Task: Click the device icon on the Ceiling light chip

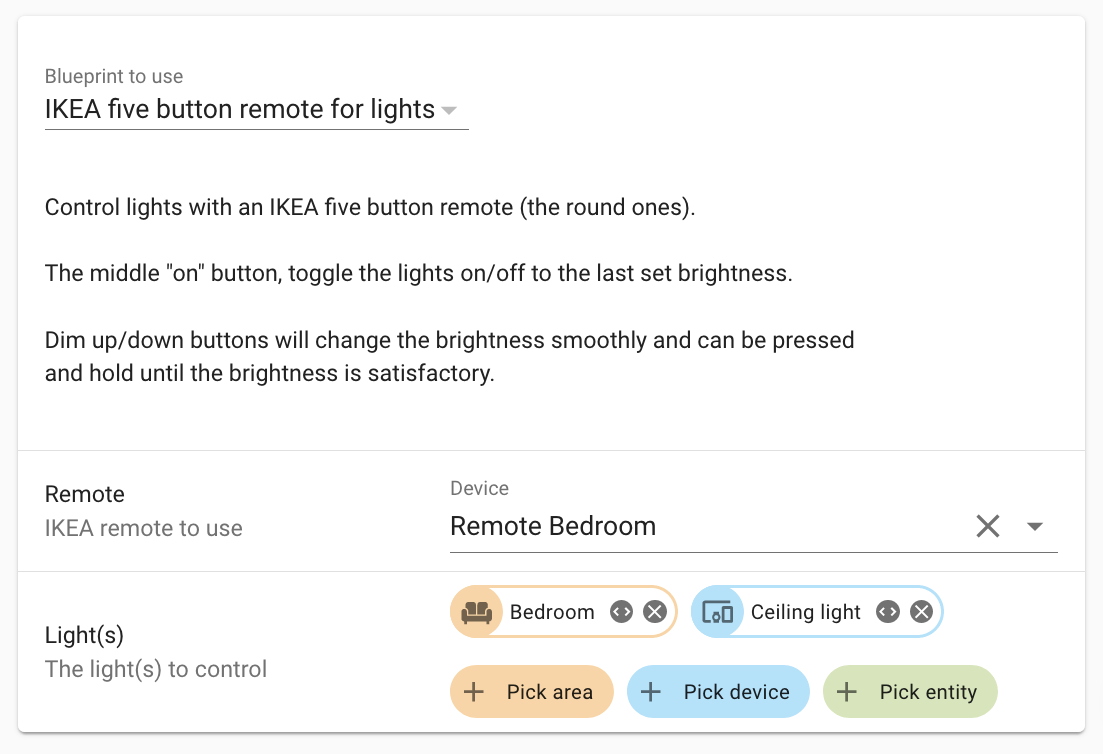Action: coord(718,611)
